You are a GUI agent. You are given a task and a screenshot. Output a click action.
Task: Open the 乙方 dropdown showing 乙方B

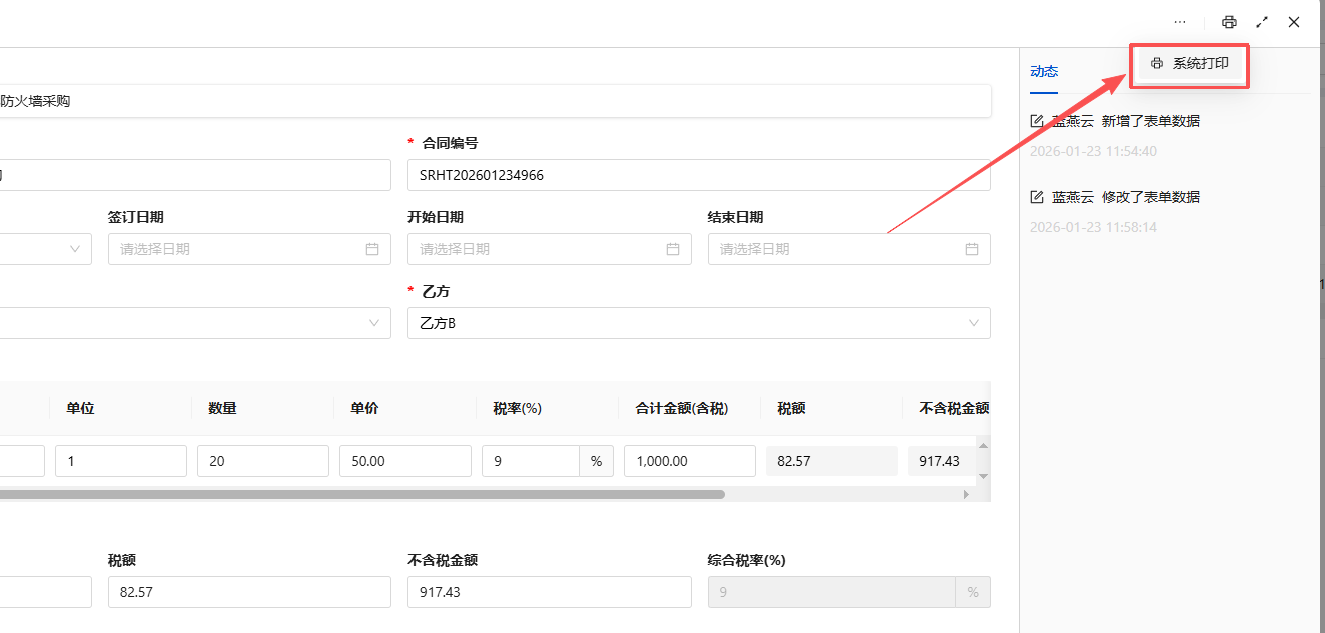973,322
